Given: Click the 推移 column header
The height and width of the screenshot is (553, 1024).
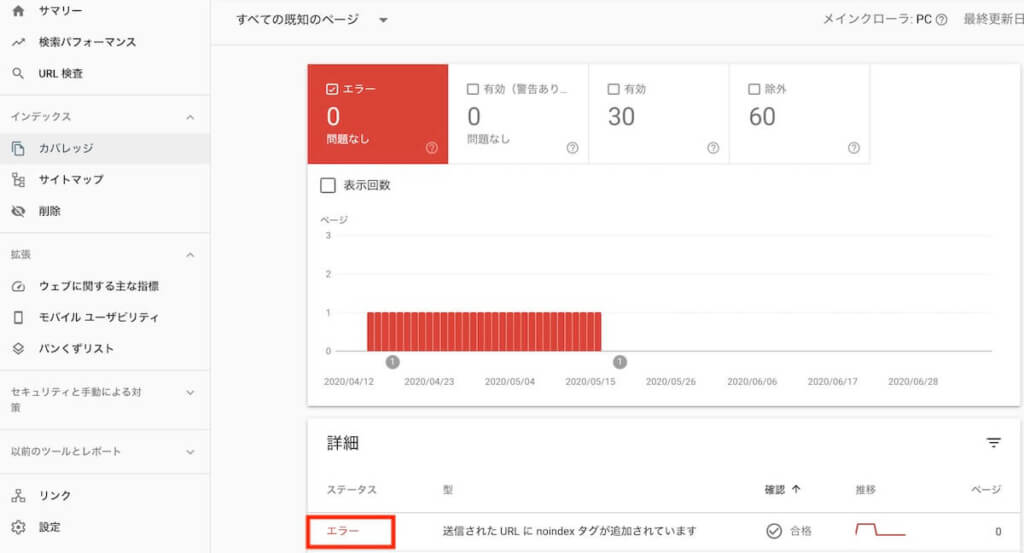Looking at the screenshot, I should (x=866, y=490).
